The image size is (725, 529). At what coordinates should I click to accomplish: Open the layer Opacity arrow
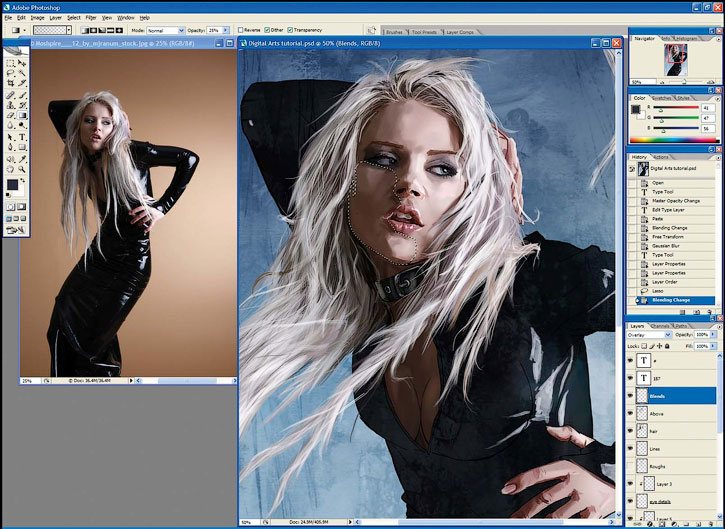[713, 335]
